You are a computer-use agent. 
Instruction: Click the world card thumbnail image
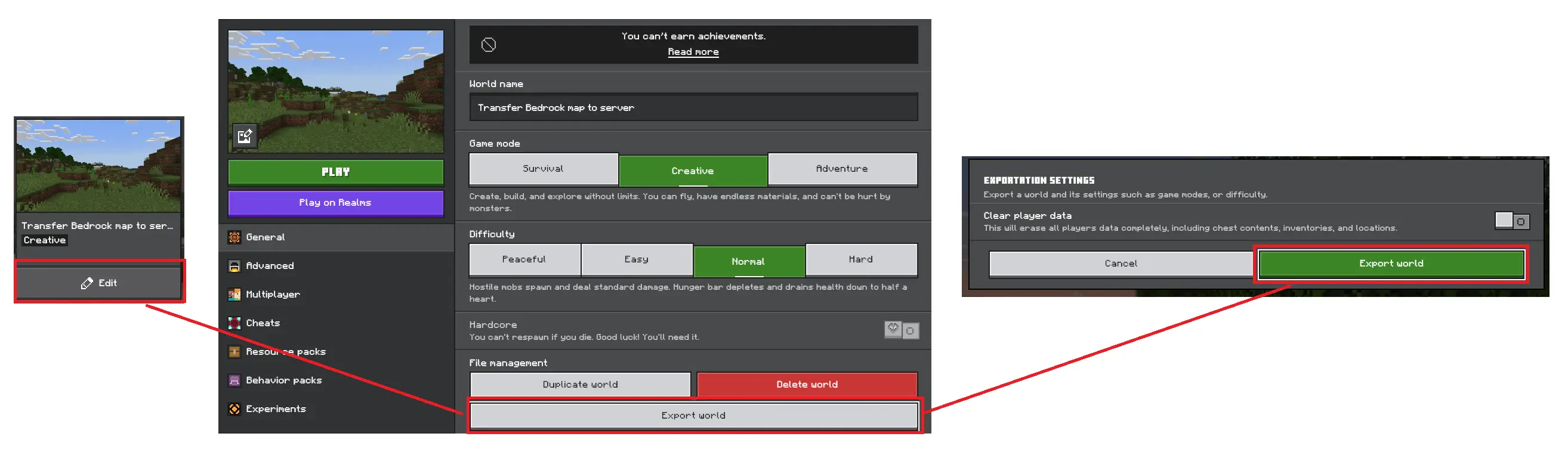[98, 165]
